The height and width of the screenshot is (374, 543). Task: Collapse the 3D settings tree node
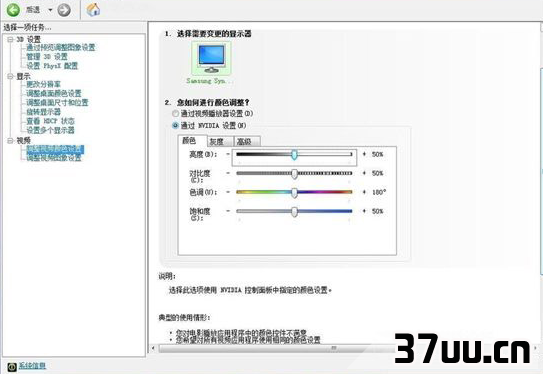coord(11,39)
